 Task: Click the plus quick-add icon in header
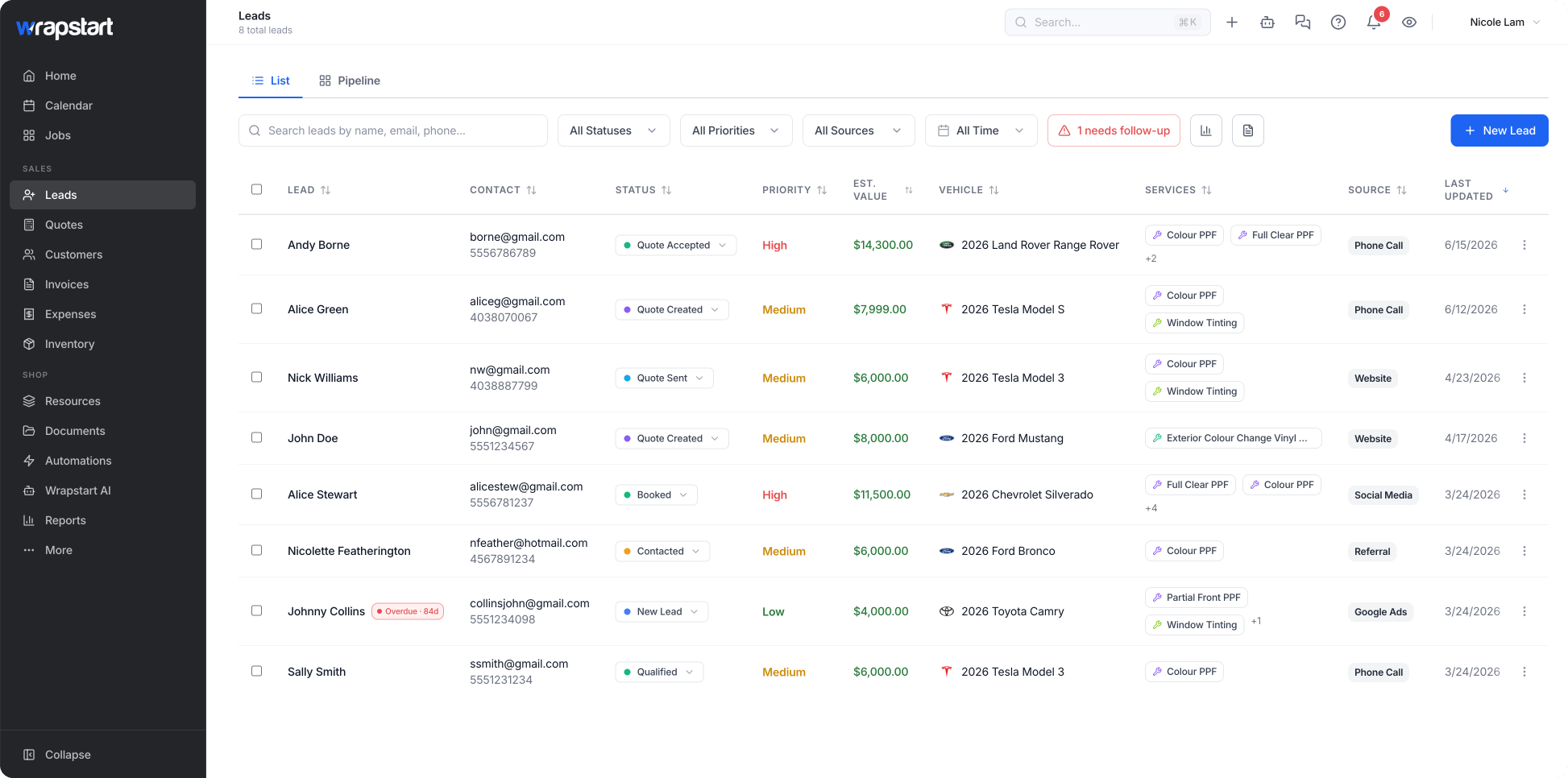click(1232, 23)
